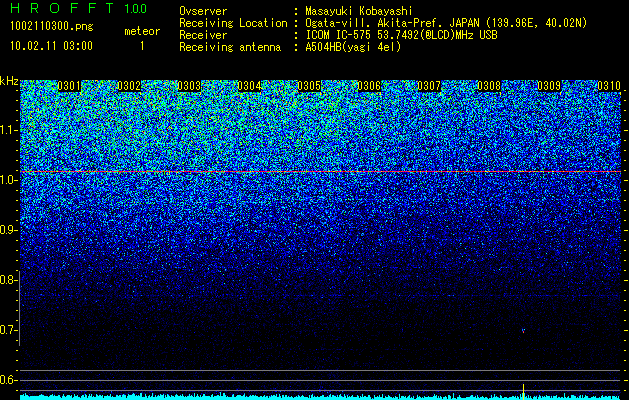Click the red horizontal carrier line
629x400 pixels.
[x=320, y=172]
